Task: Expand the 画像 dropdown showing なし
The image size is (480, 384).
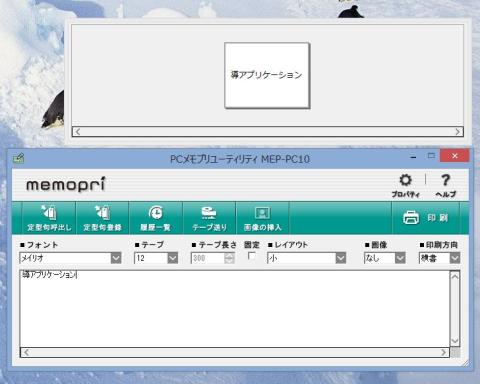Action: coord(400,258)
